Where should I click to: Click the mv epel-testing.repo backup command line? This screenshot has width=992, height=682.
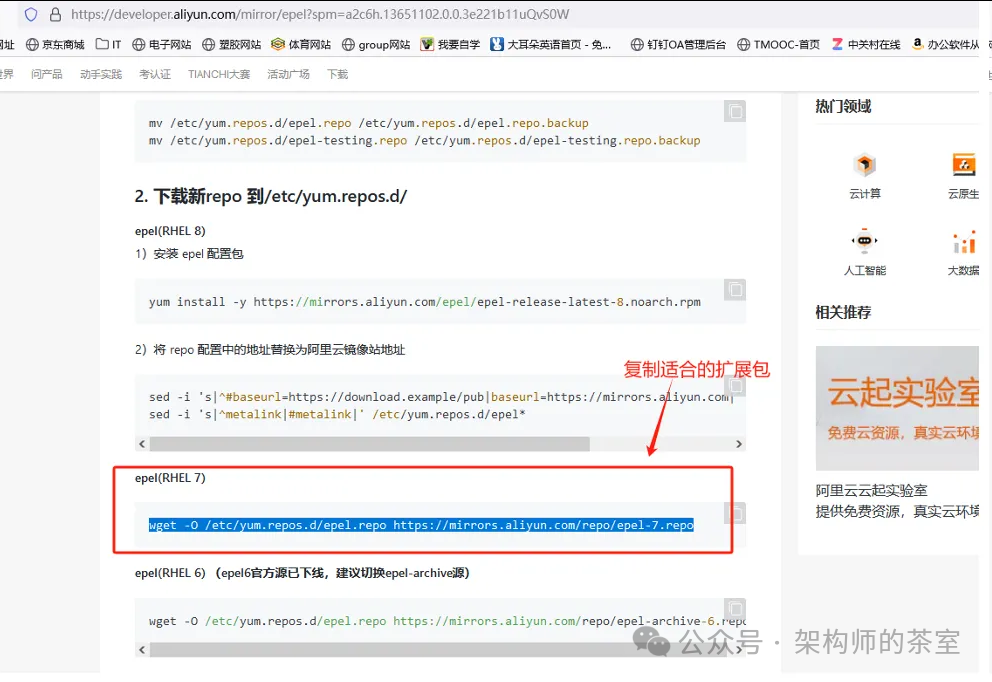pos(425,140)
